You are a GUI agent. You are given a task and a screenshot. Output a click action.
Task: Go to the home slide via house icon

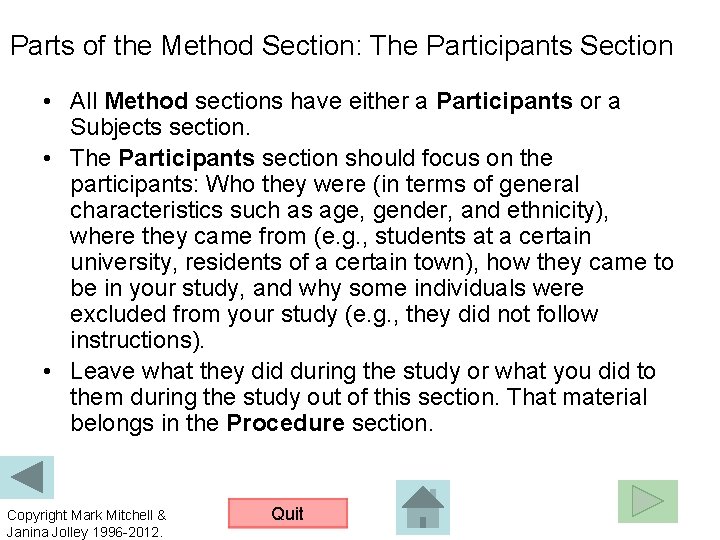(x=423, y=506)
